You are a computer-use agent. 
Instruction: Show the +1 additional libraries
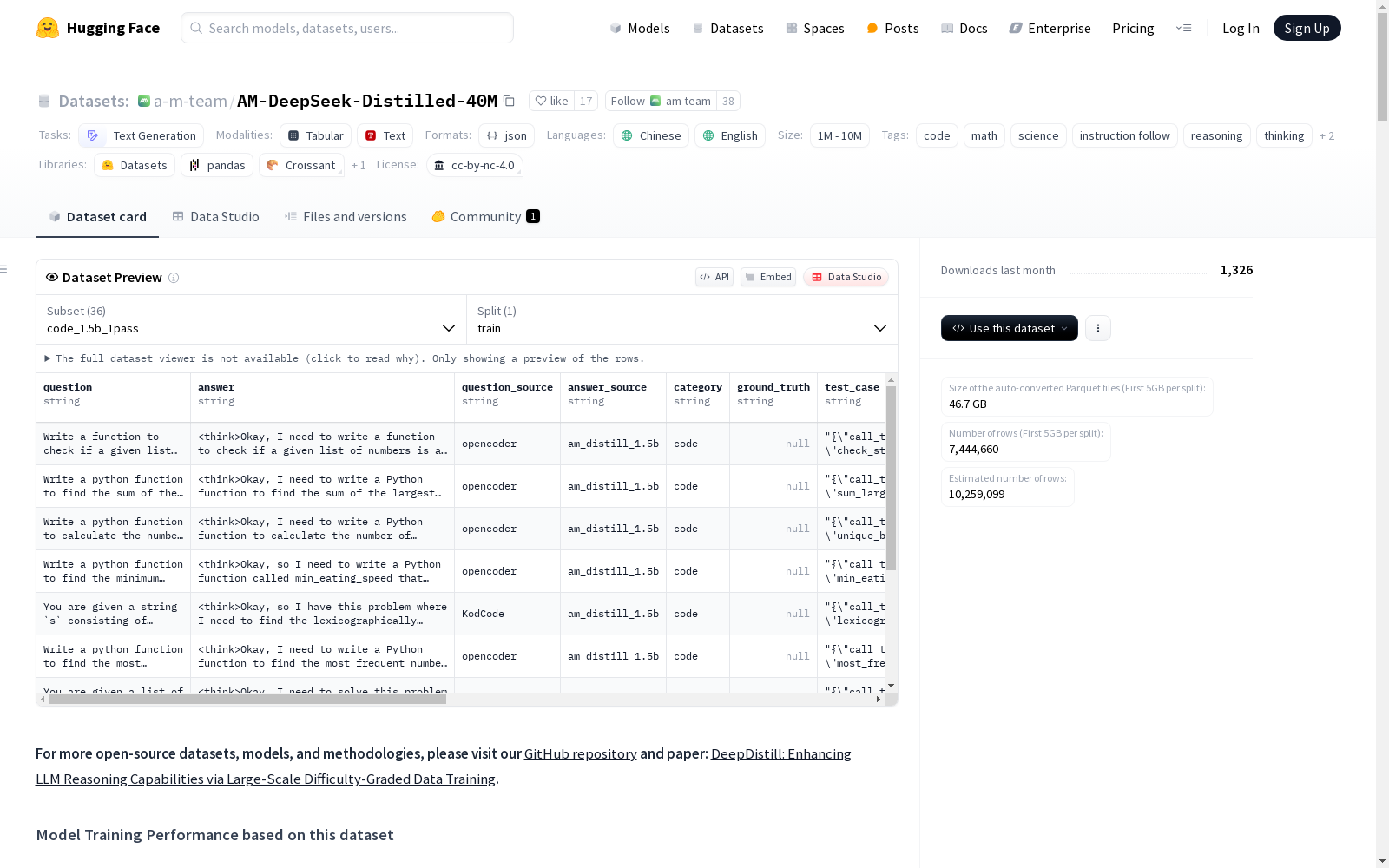(359, 165)
